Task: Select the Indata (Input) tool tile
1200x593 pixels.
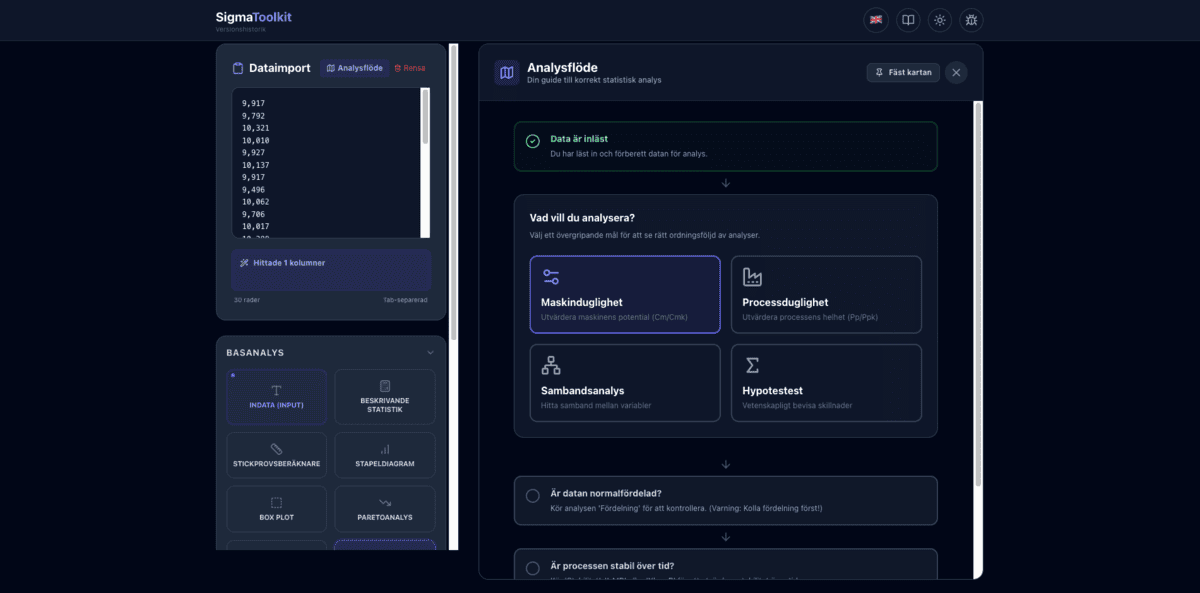Action: click(277, 396)
